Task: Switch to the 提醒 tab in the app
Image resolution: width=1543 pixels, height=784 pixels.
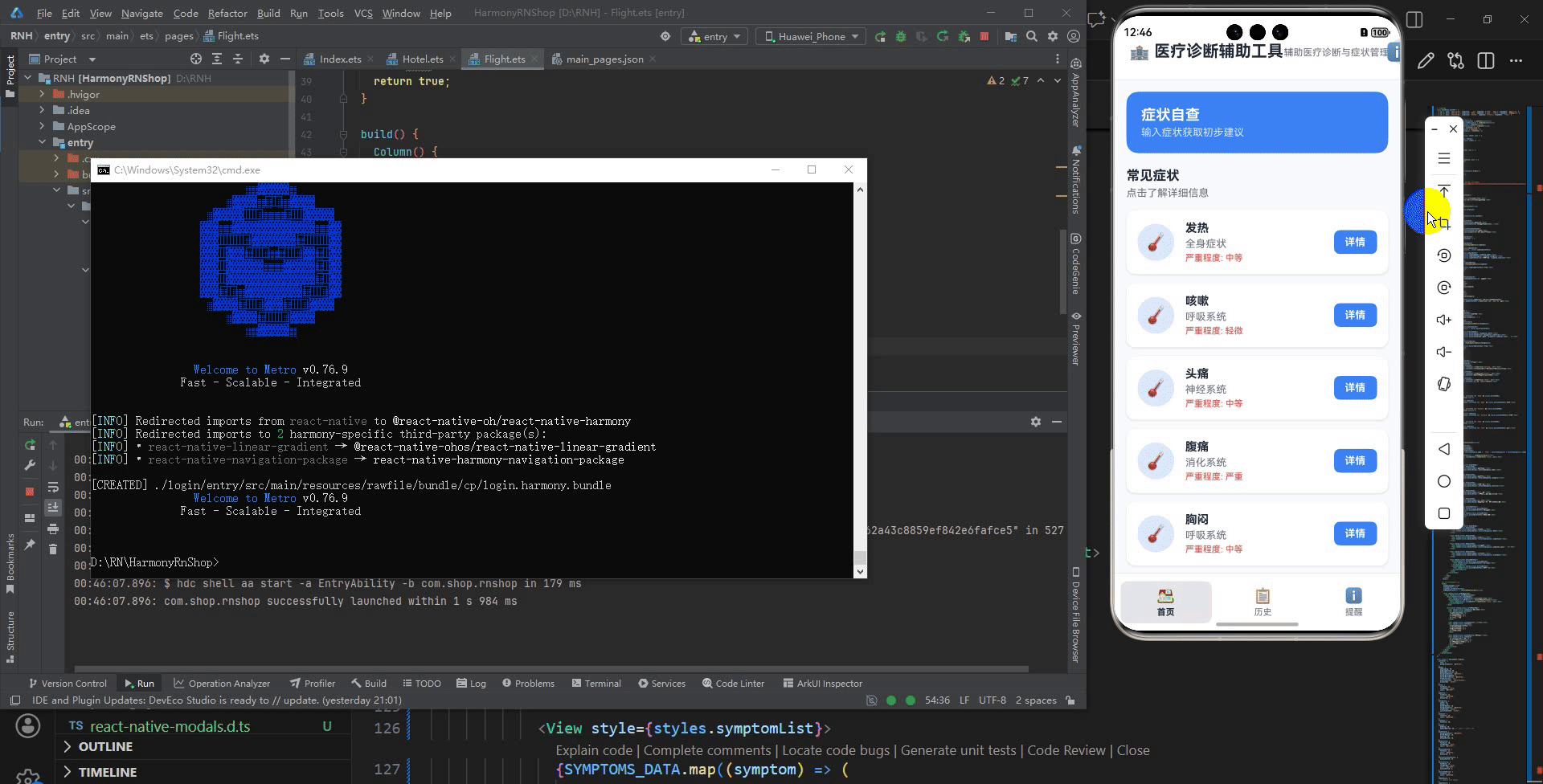Action: [x=1353, y=602]
